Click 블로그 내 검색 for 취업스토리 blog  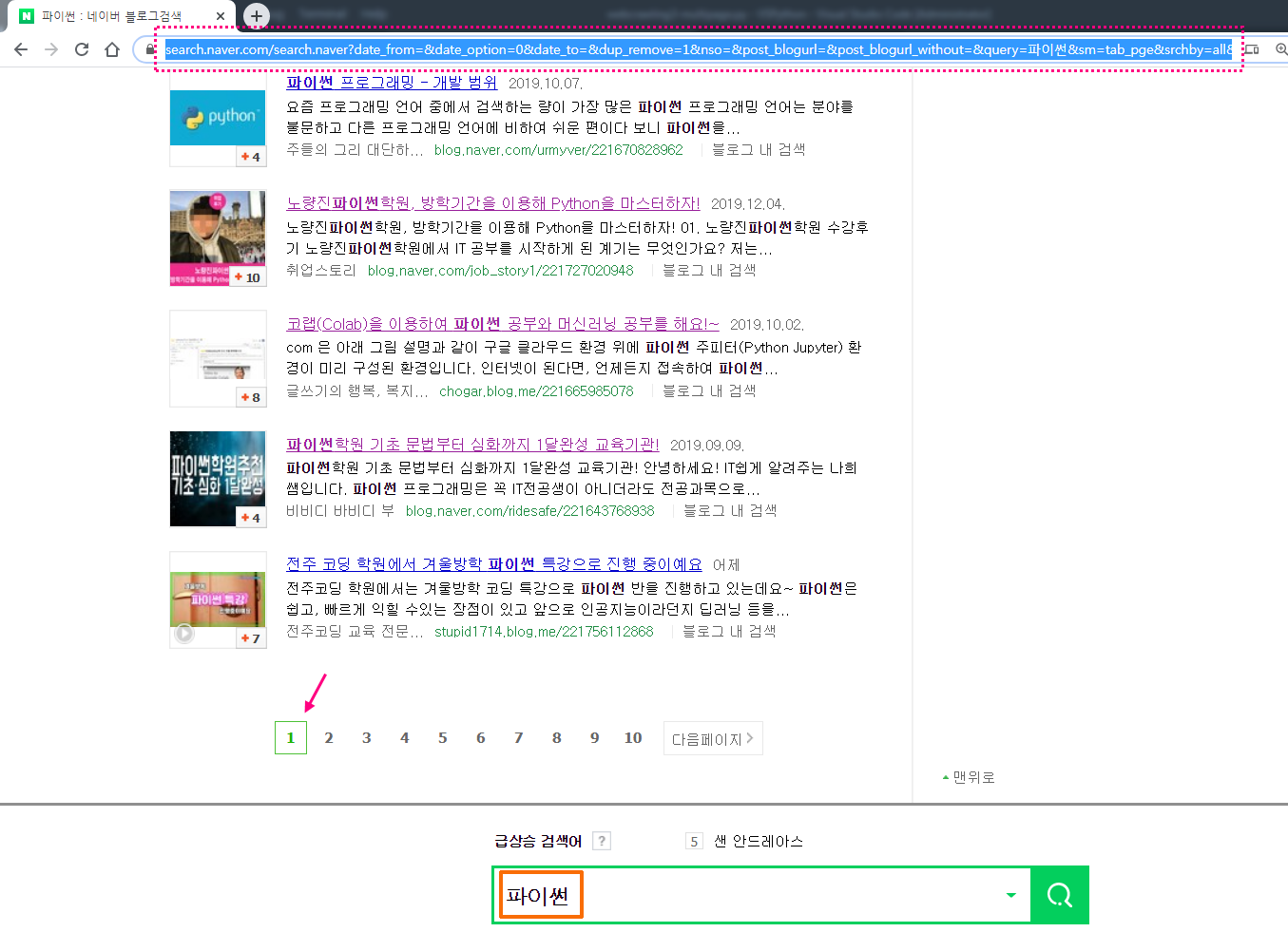tap(709, 271)
